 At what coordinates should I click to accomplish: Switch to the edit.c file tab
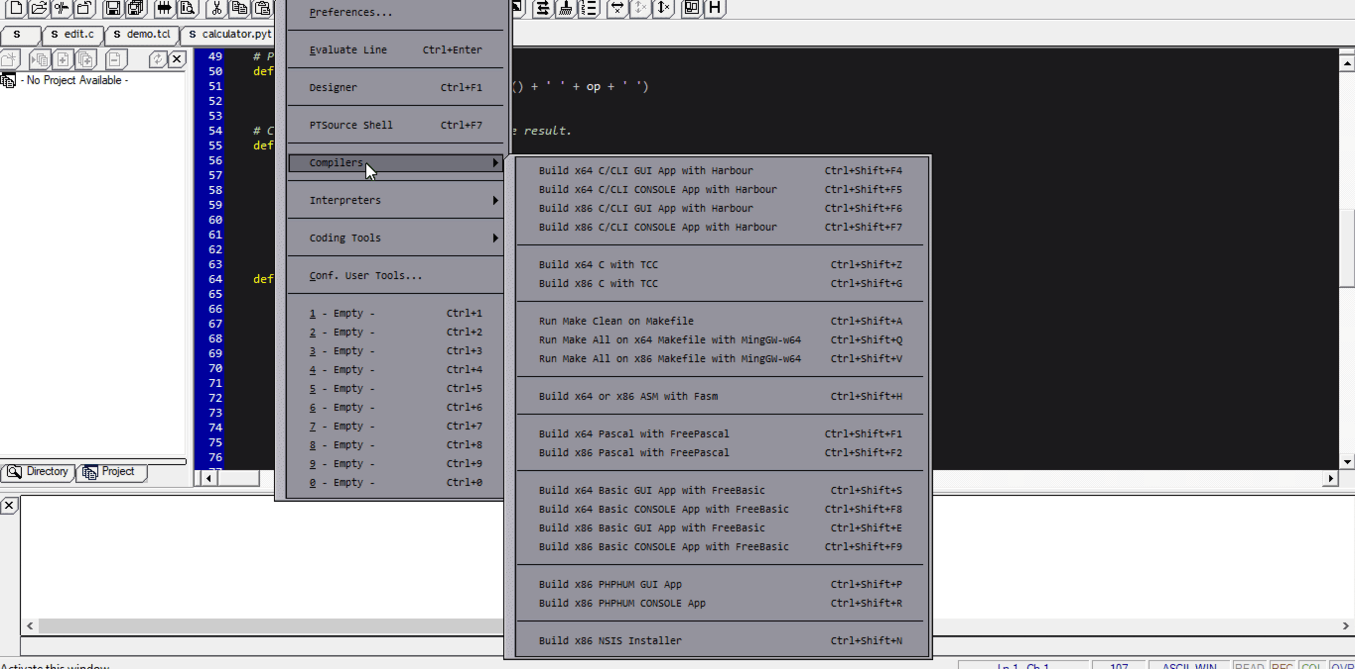(x=72, y=34)
